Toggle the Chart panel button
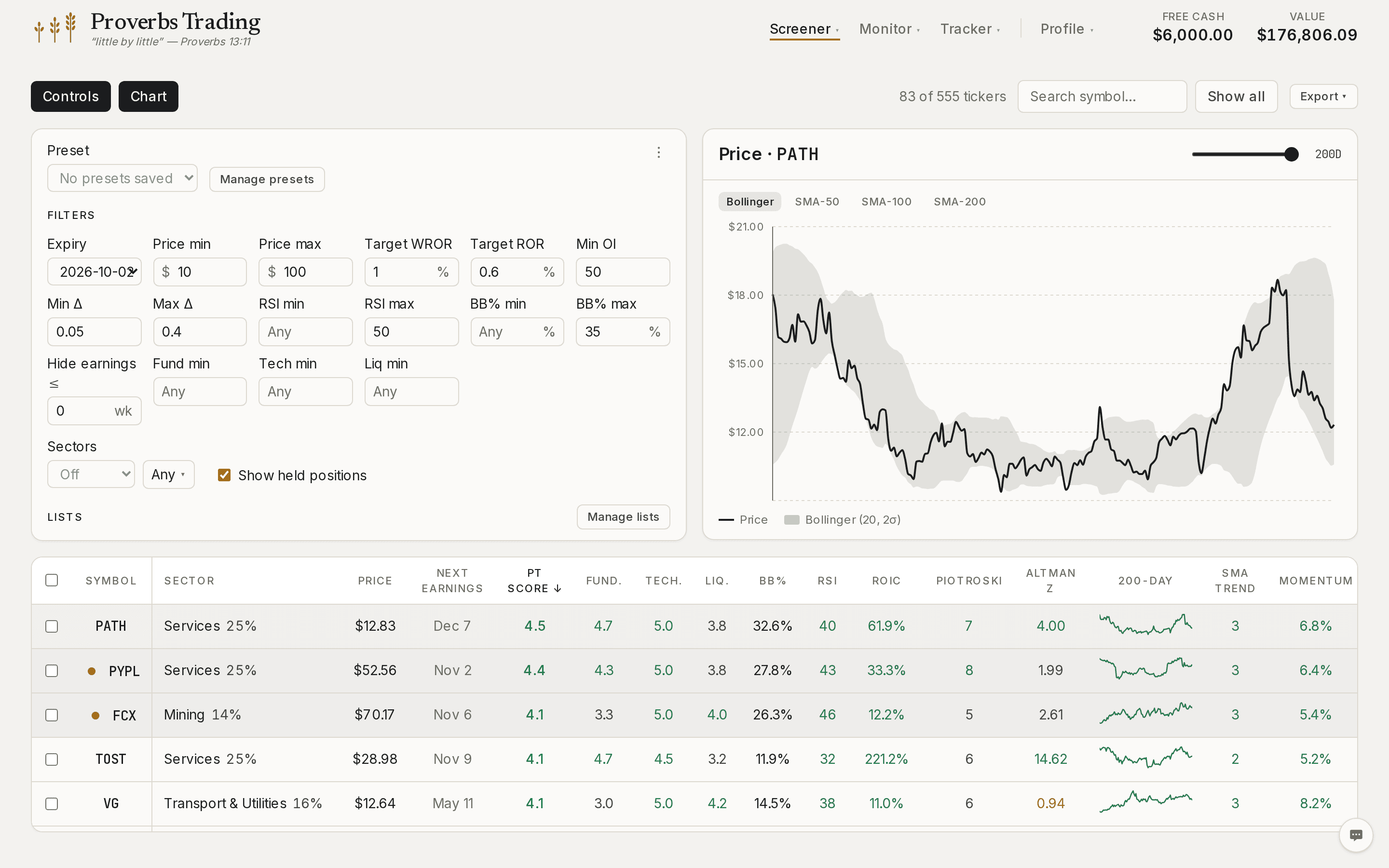The image size is (1389, 868). click(149, 96)
